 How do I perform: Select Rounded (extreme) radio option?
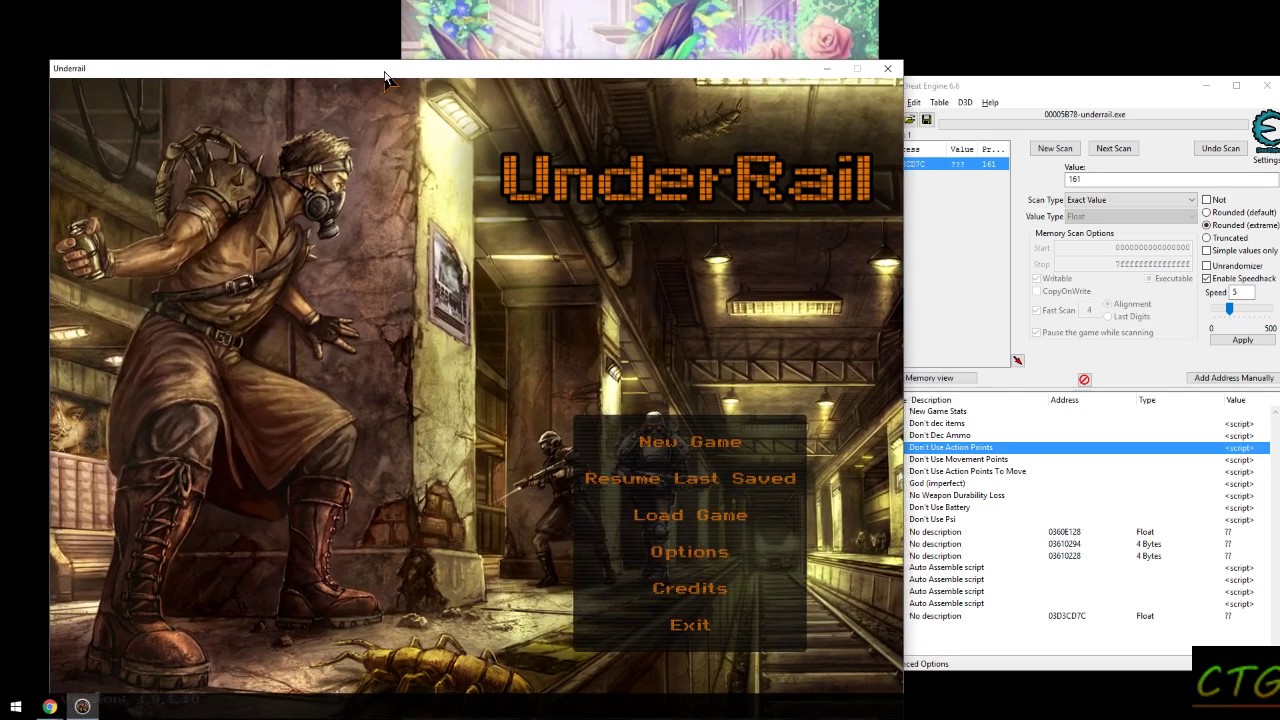(x=1206, y=225)
